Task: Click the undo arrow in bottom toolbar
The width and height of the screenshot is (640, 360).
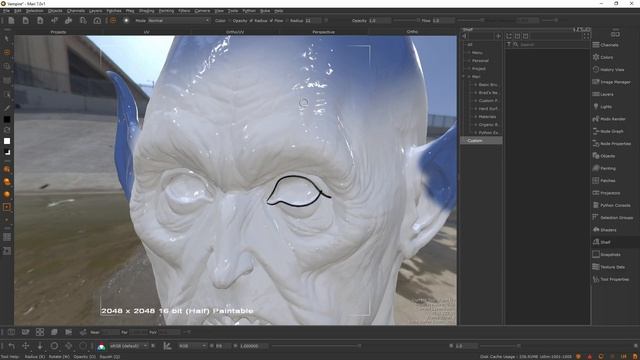Action: pos(11,346)
